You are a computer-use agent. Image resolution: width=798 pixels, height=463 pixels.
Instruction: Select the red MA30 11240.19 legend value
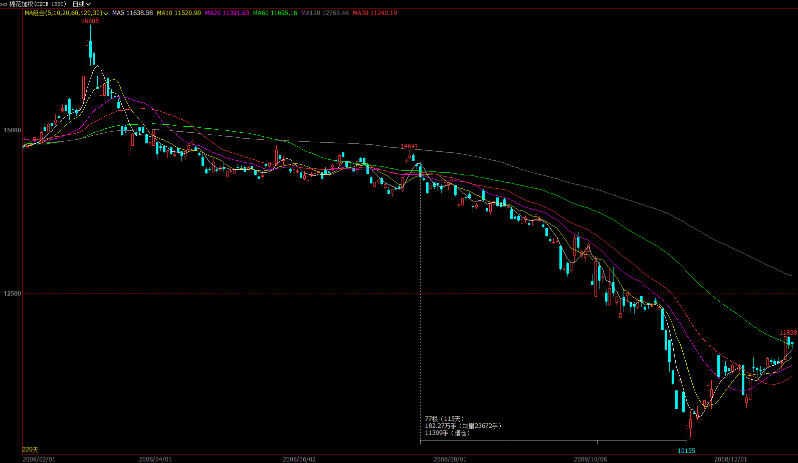[375, 13]
